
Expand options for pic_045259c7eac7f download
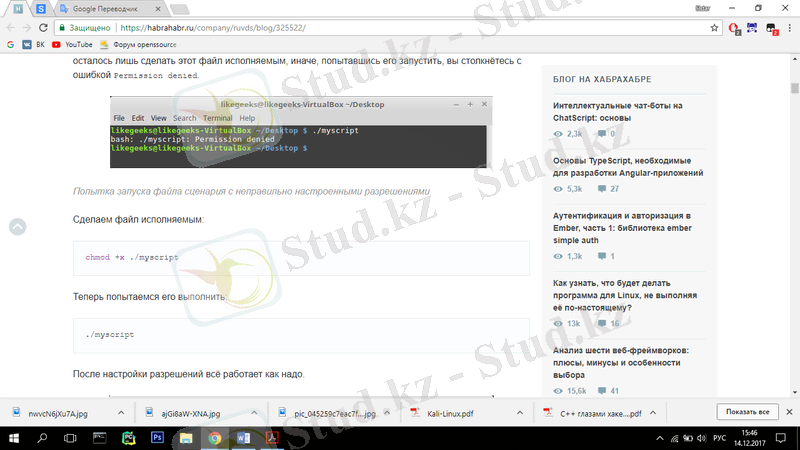[x=387, y=413]
